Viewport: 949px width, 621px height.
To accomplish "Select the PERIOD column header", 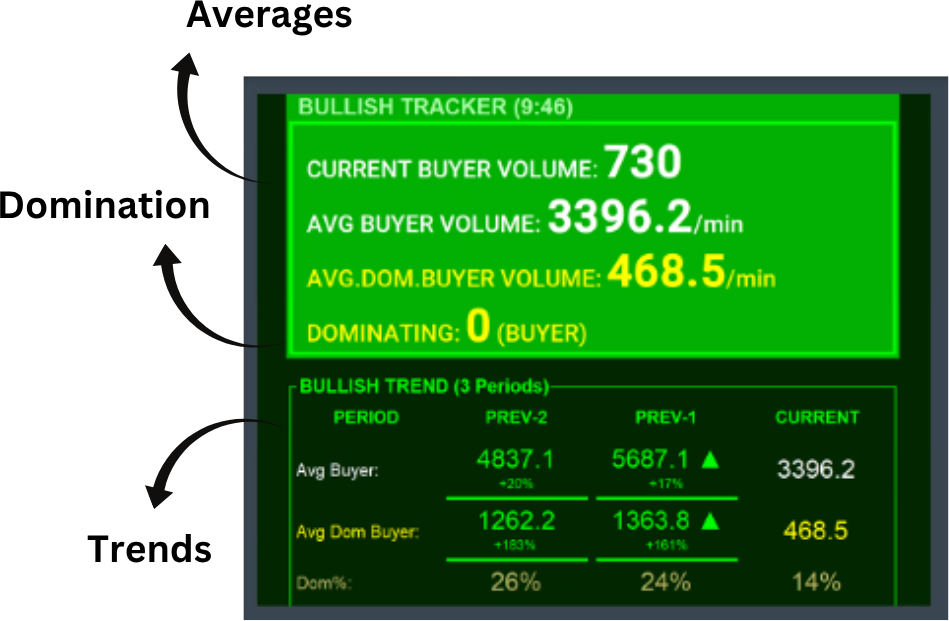I will tap(369, 417).
